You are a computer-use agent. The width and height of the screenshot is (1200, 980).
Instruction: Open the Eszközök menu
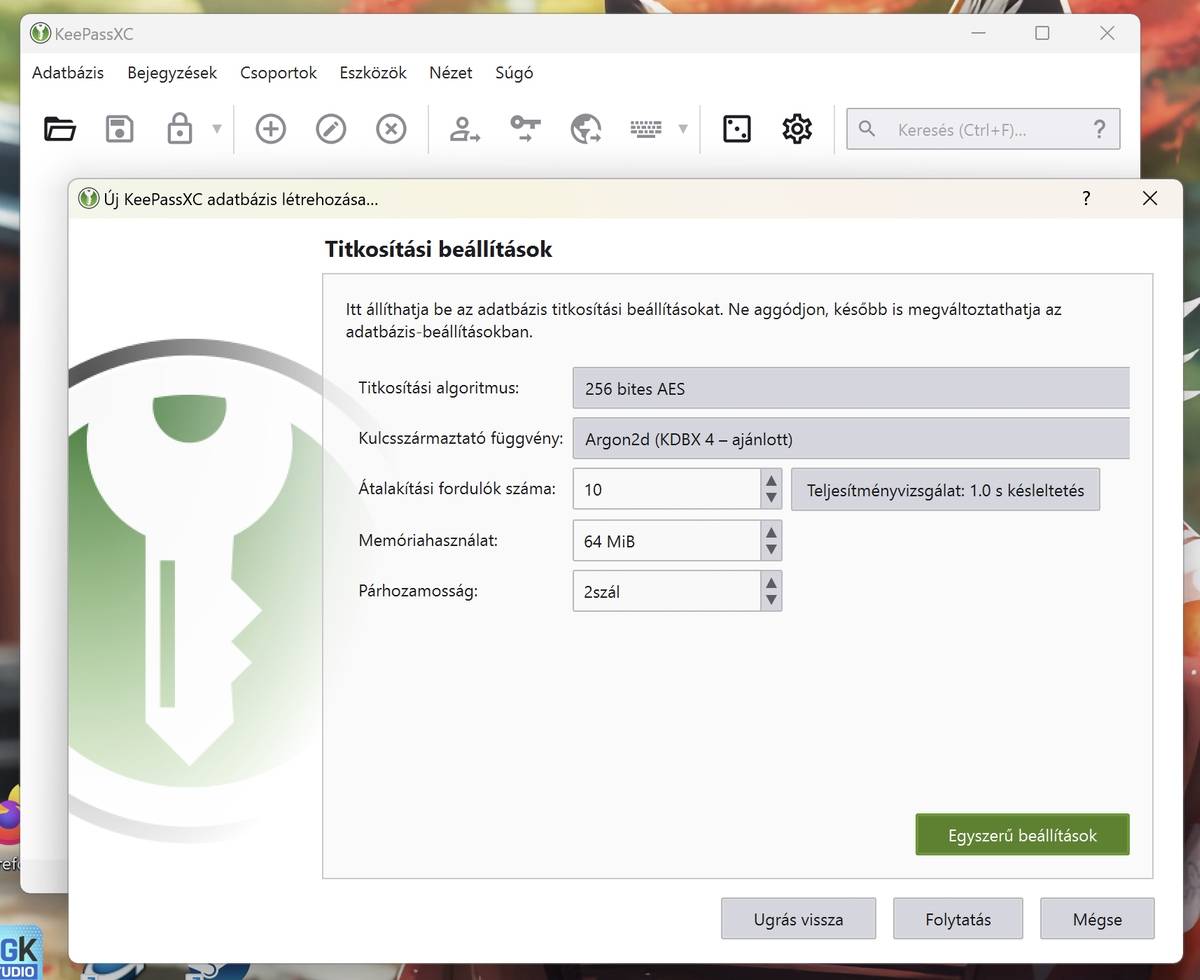click(373, 72)
